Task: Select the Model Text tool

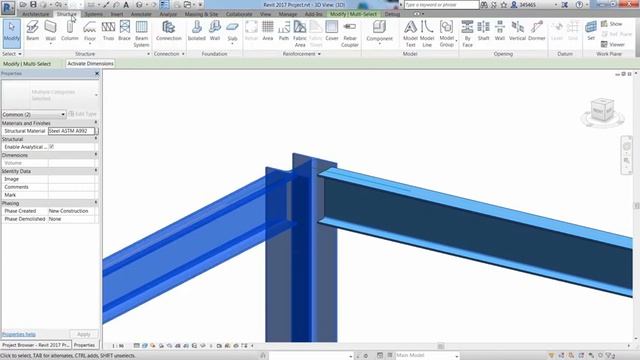Action: point(410,34)
